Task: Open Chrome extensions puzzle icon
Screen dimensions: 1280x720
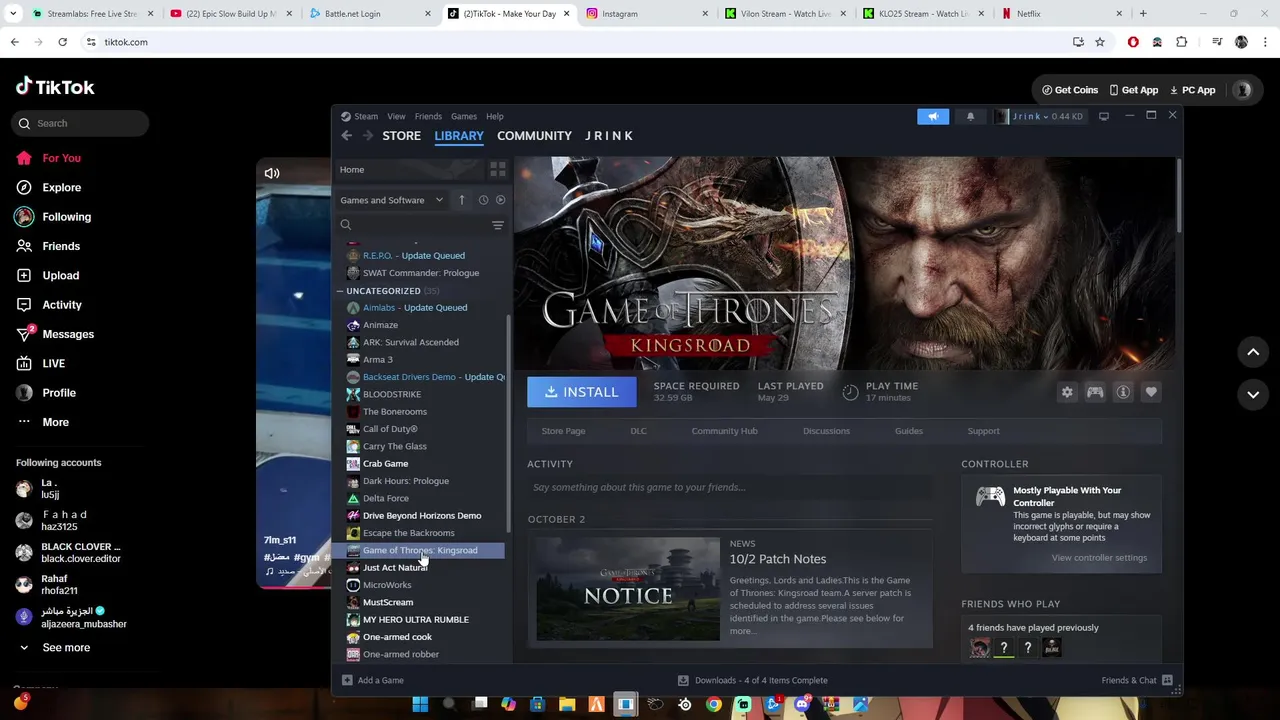Action: 1182,42
